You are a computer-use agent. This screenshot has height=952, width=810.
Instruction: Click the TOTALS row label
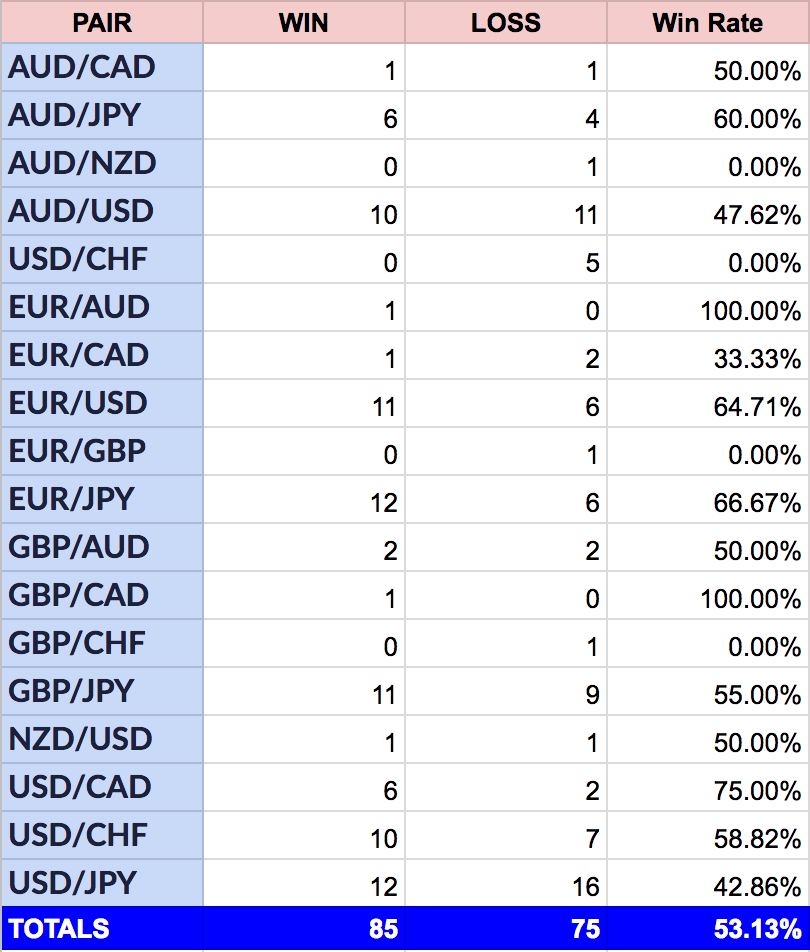pos(59,929)
